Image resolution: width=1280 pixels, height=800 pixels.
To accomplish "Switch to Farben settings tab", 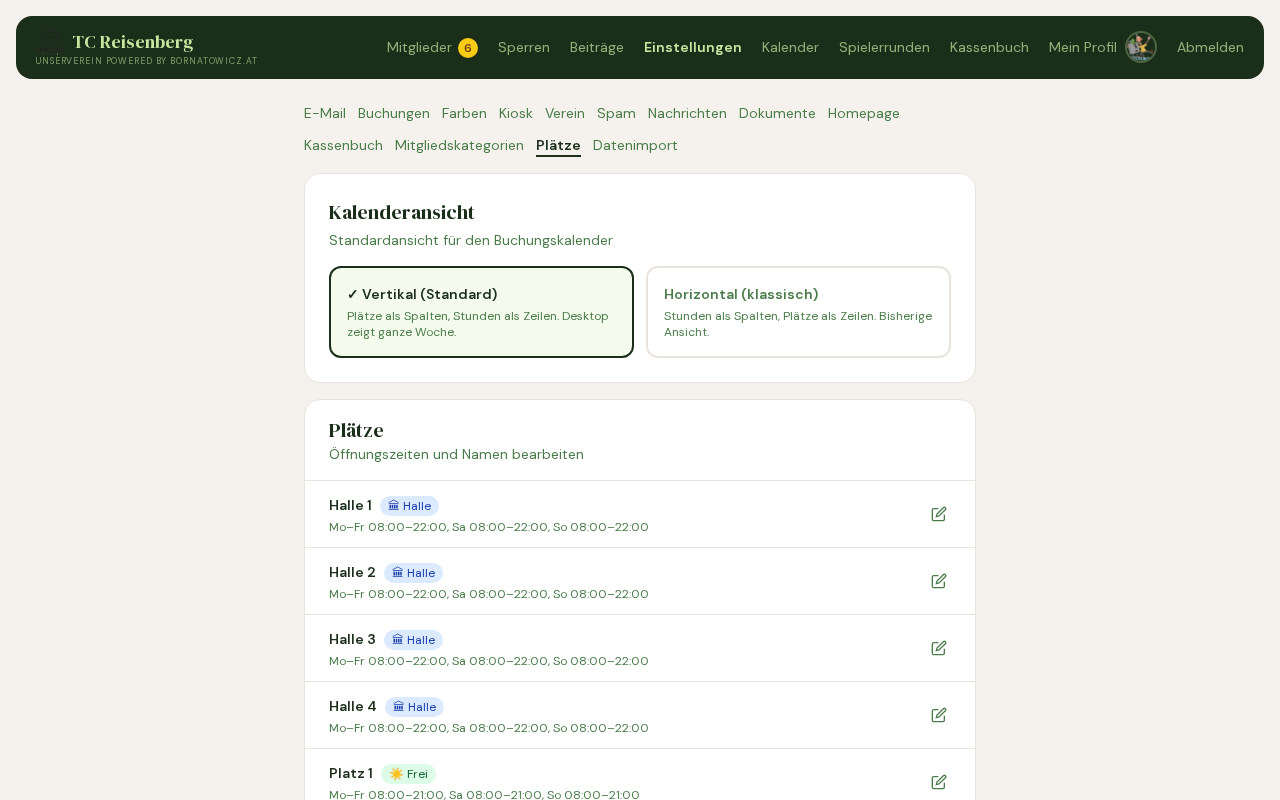I will pyautogui.click(x=464, y=113).
